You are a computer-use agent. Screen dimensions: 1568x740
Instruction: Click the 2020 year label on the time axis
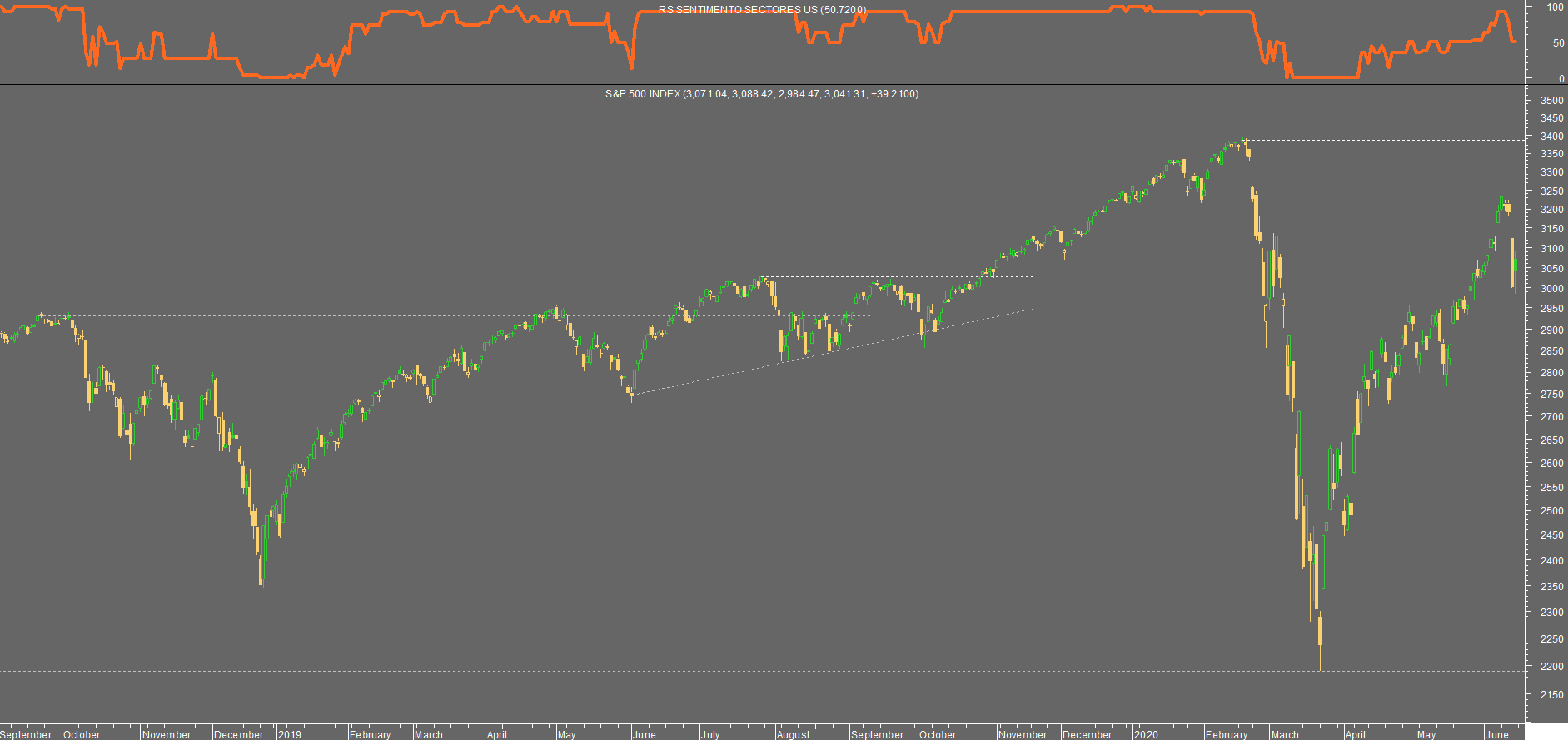coord(1146,734)
